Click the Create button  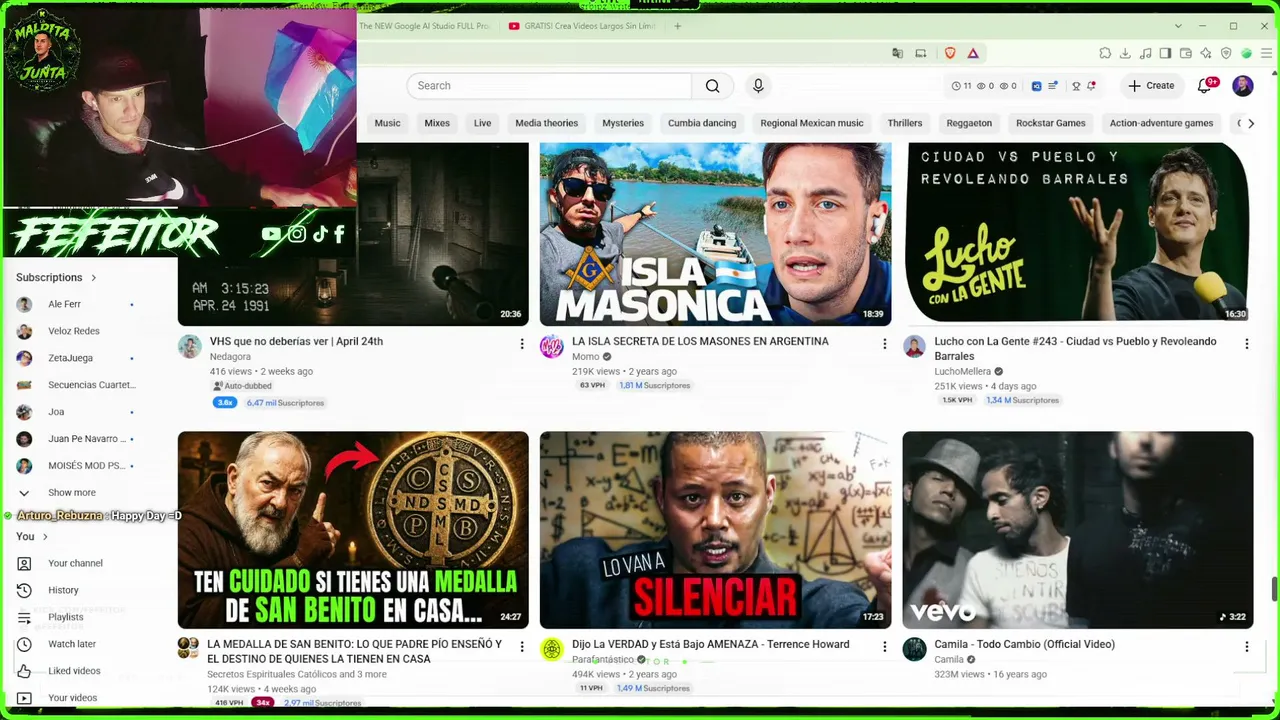point(1151,86)
